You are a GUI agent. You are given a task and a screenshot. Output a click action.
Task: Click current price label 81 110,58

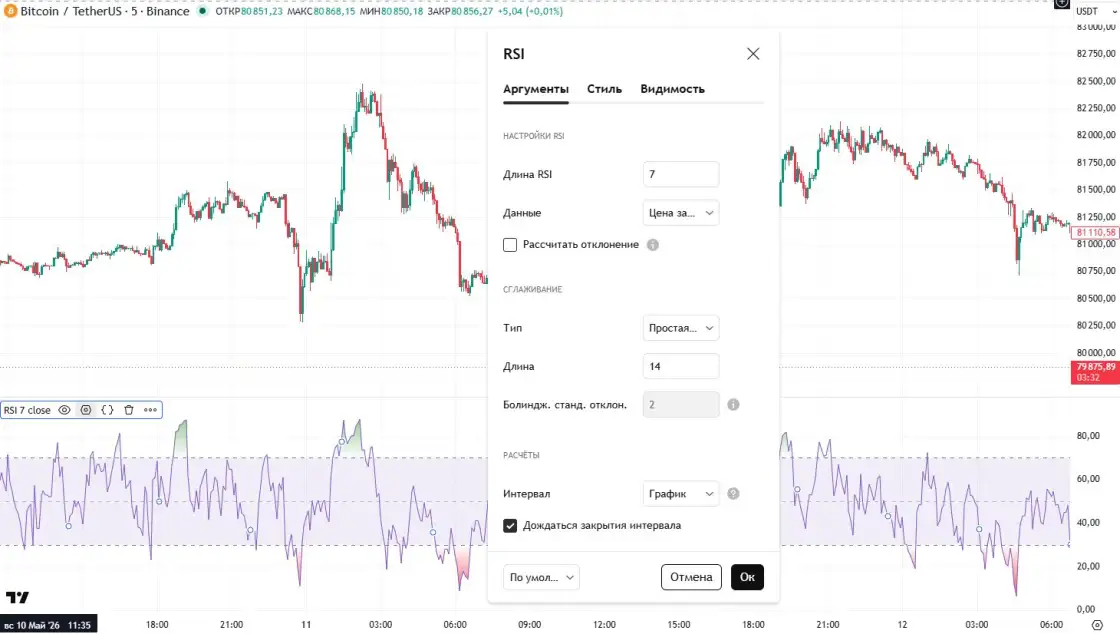(1095, 233)
